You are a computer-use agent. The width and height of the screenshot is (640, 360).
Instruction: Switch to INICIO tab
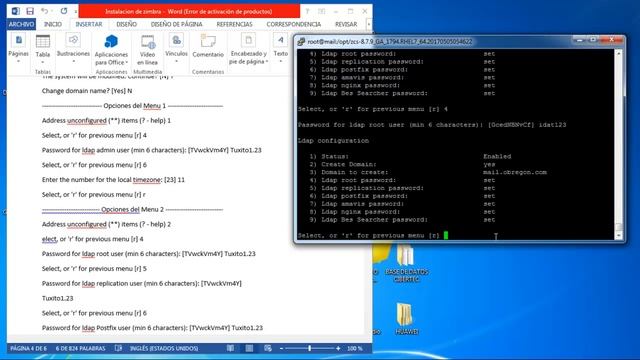point(53,24)
